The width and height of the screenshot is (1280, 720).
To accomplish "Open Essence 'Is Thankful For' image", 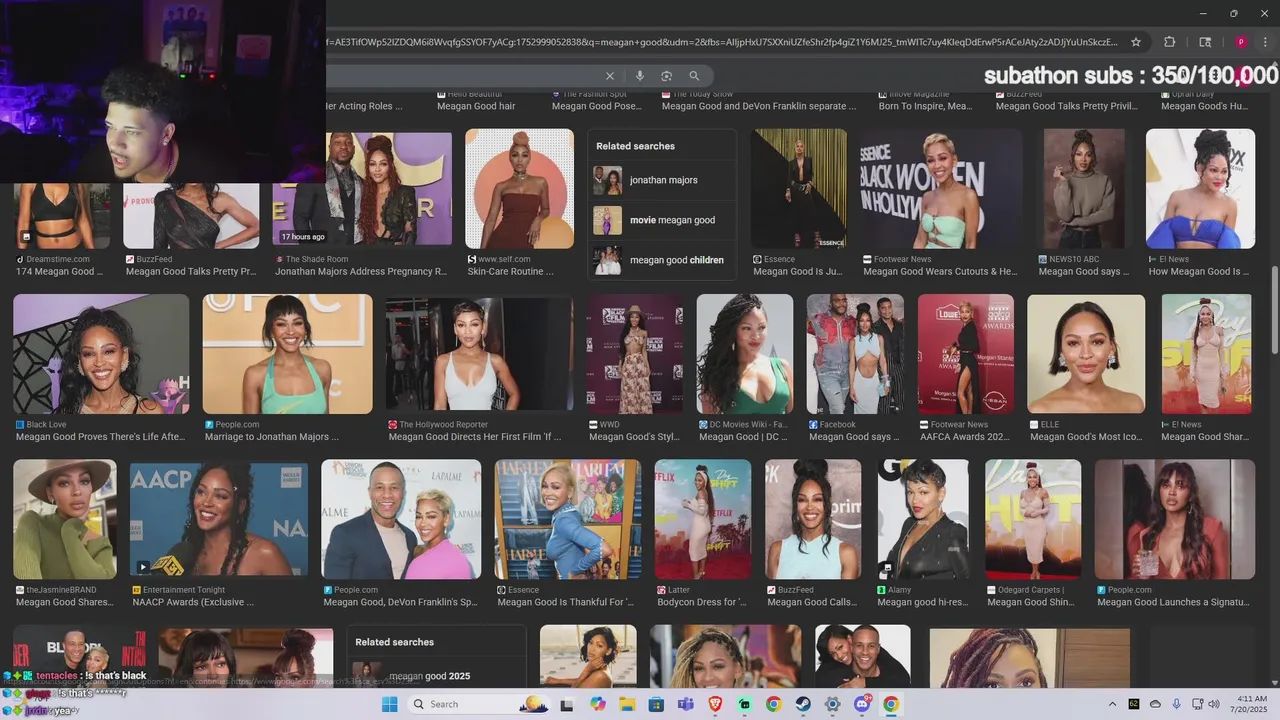I will 568,520.
